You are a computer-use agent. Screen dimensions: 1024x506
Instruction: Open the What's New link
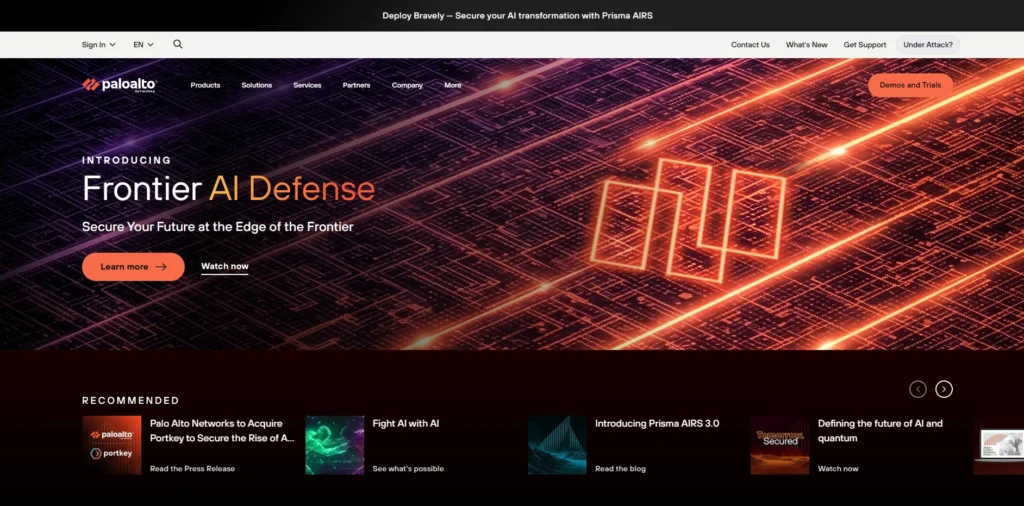pyautogui.click(x=807, y=45)
